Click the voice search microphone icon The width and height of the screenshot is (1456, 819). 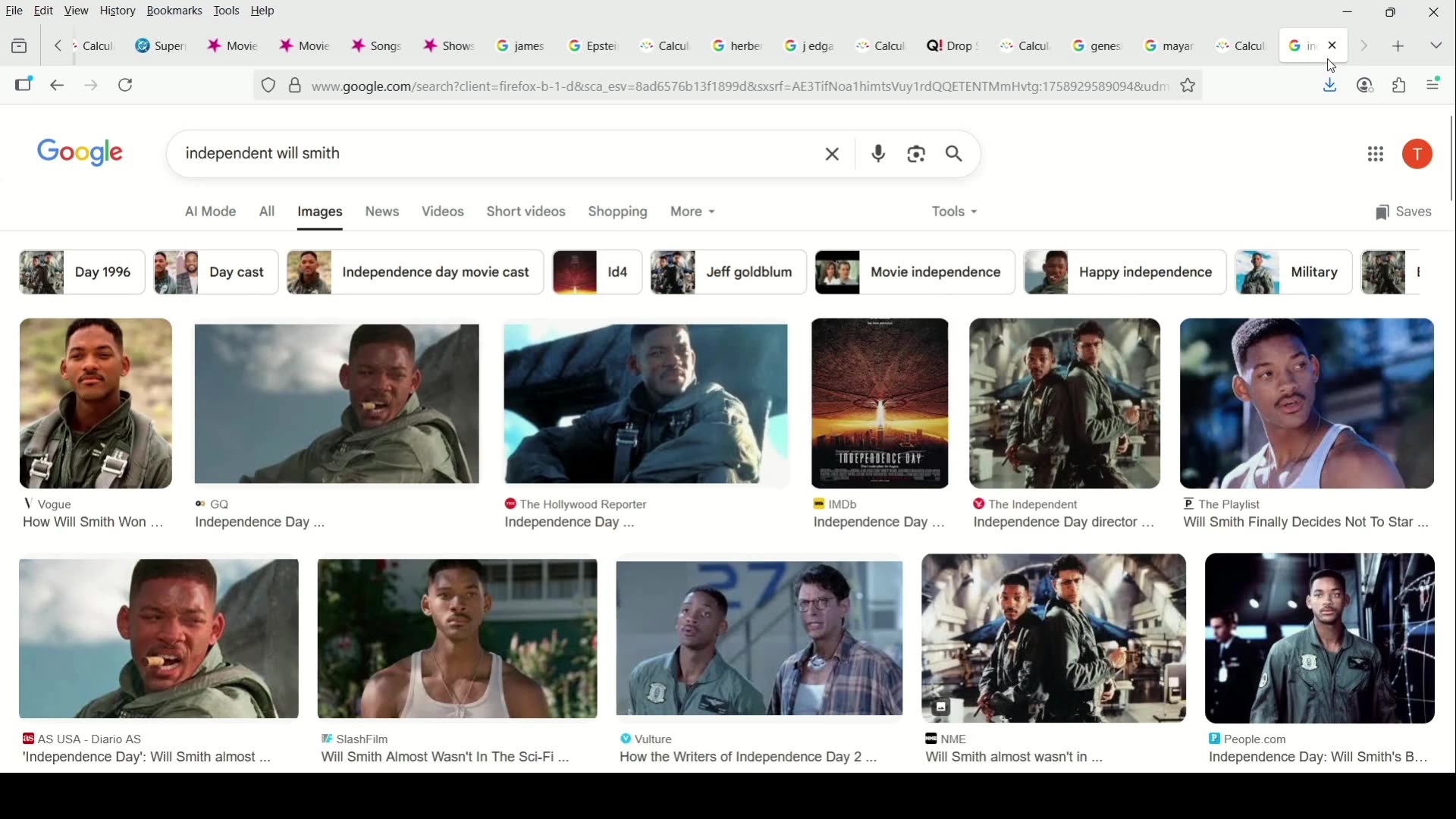878,155
